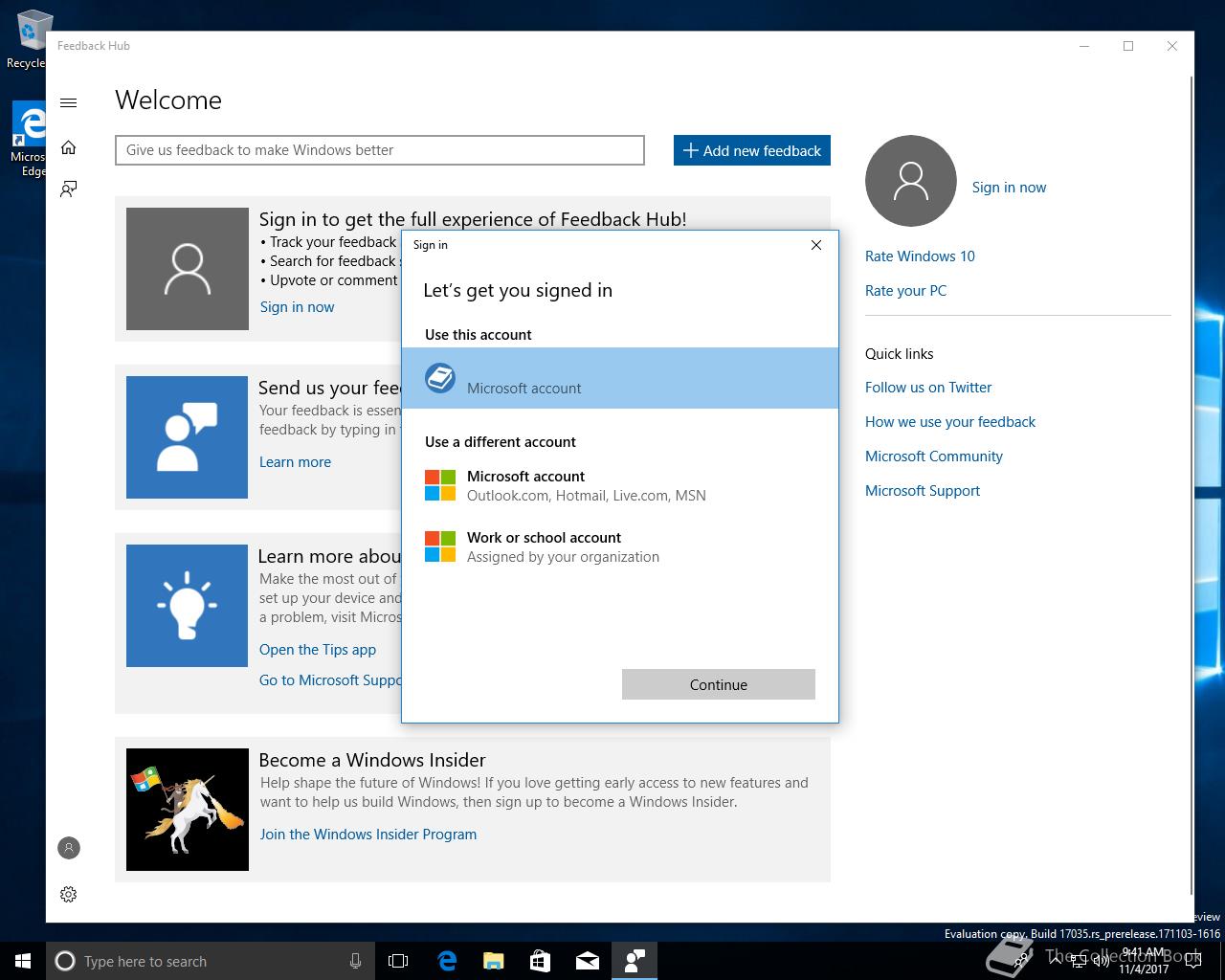Viewport: 1225px width, 980px height.
Task: Click the Continue button
Action: pos(719,684)
